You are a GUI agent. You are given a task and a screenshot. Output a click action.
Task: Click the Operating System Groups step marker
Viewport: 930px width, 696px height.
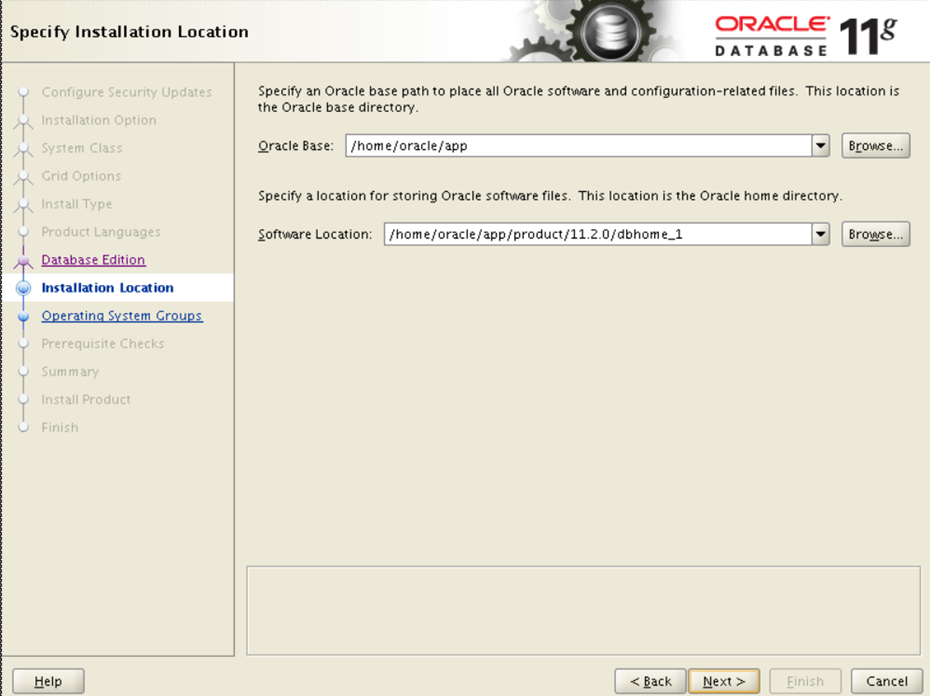tap(24, 317)
